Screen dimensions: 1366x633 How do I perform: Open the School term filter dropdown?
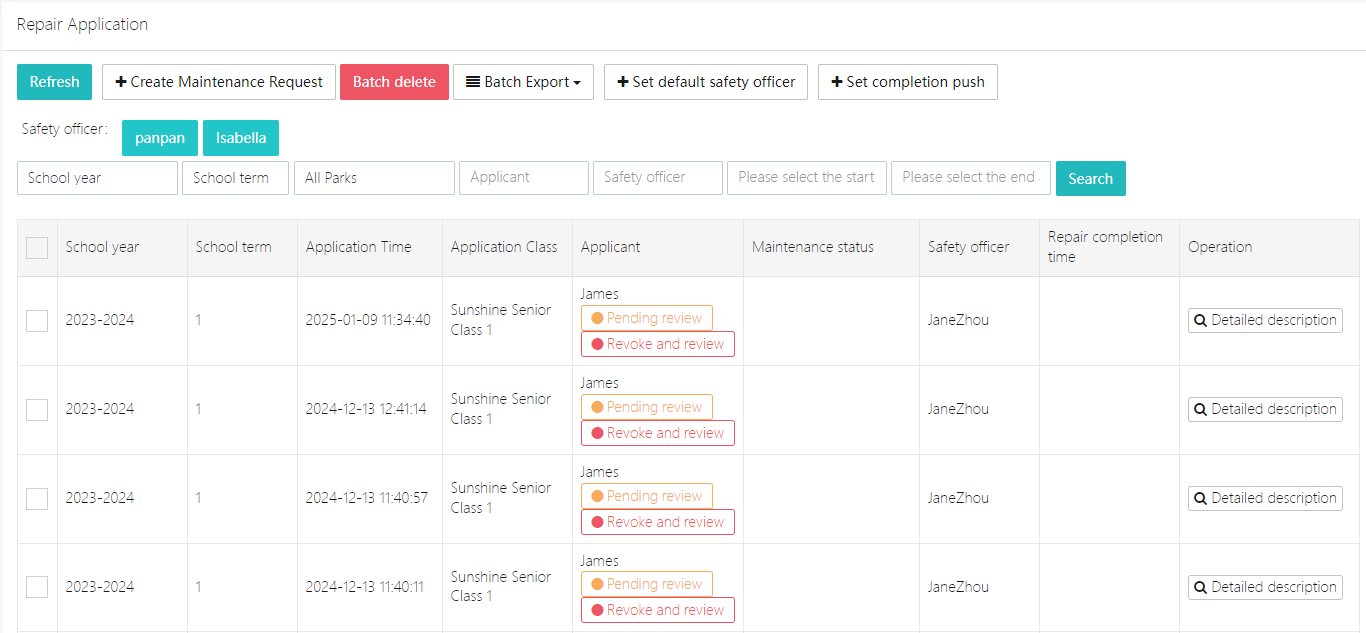click(x=235, y=178)
